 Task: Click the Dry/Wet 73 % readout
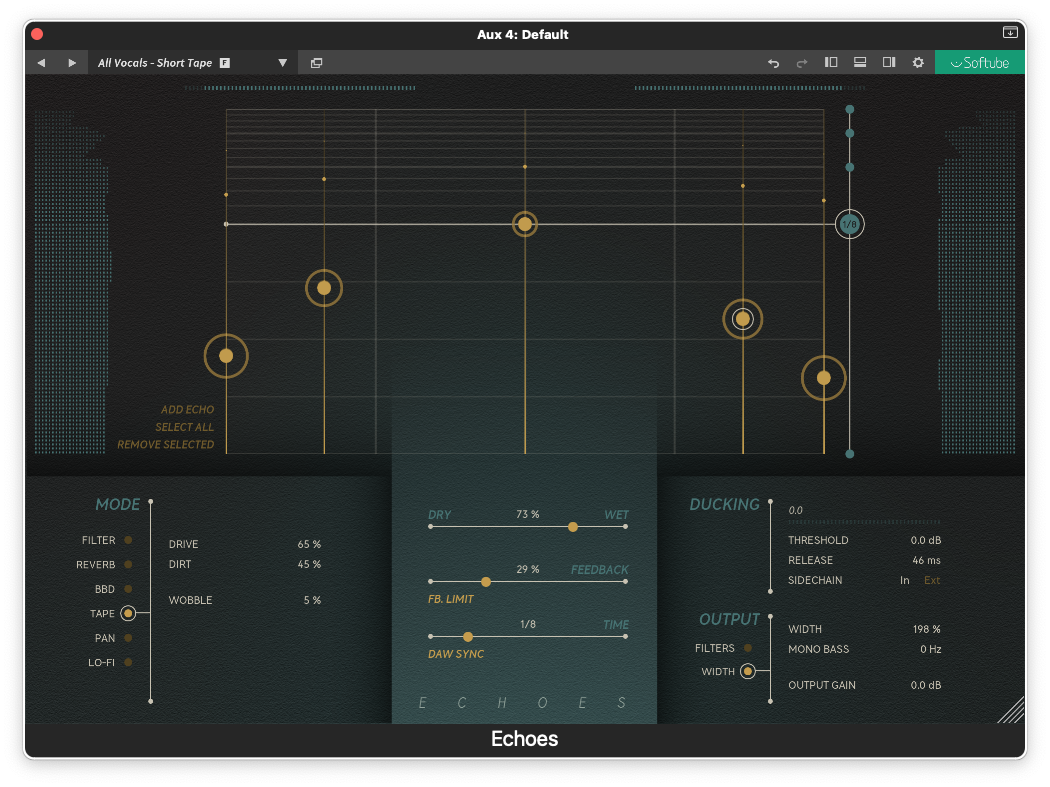pos(528,514)
